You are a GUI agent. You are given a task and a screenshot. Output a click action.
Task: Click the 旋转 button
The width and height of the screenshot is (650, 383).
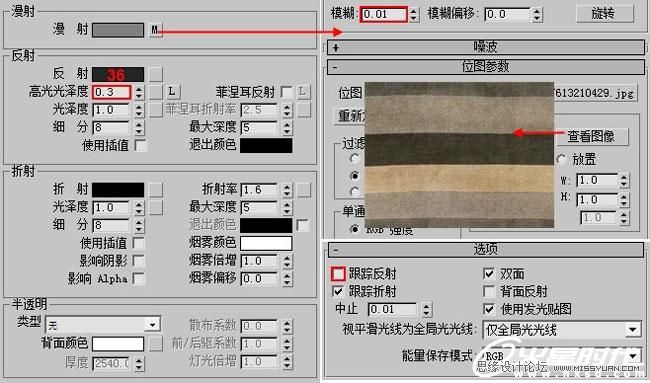[605, 14]
